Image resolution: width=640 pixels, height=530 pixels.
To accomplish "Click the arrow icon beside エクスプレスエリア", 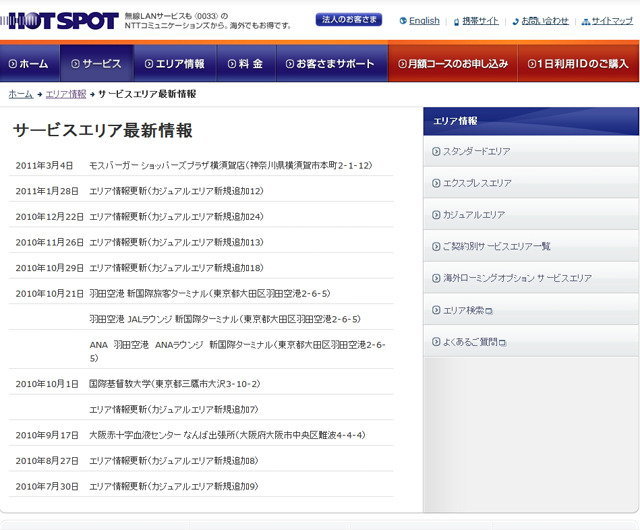I will coord(436,183).
